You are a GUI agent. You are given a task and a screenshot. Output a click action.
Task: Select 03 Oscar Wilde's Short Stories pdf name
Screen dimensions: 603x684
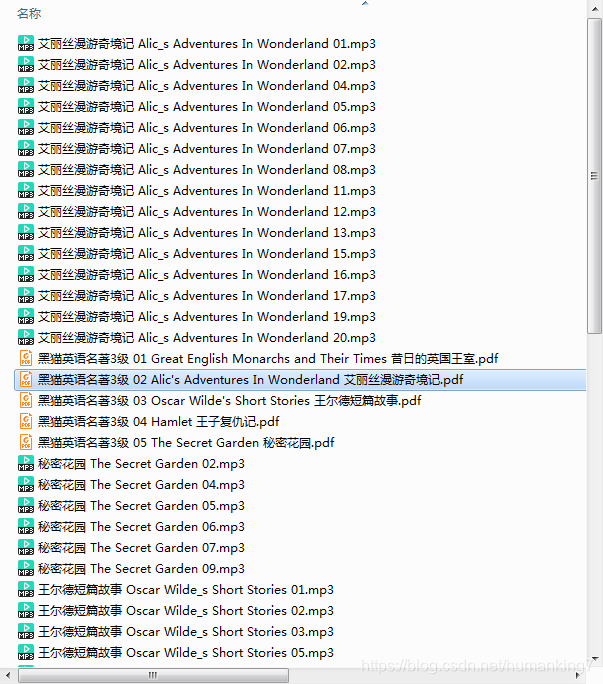click(x=230, y=400)
